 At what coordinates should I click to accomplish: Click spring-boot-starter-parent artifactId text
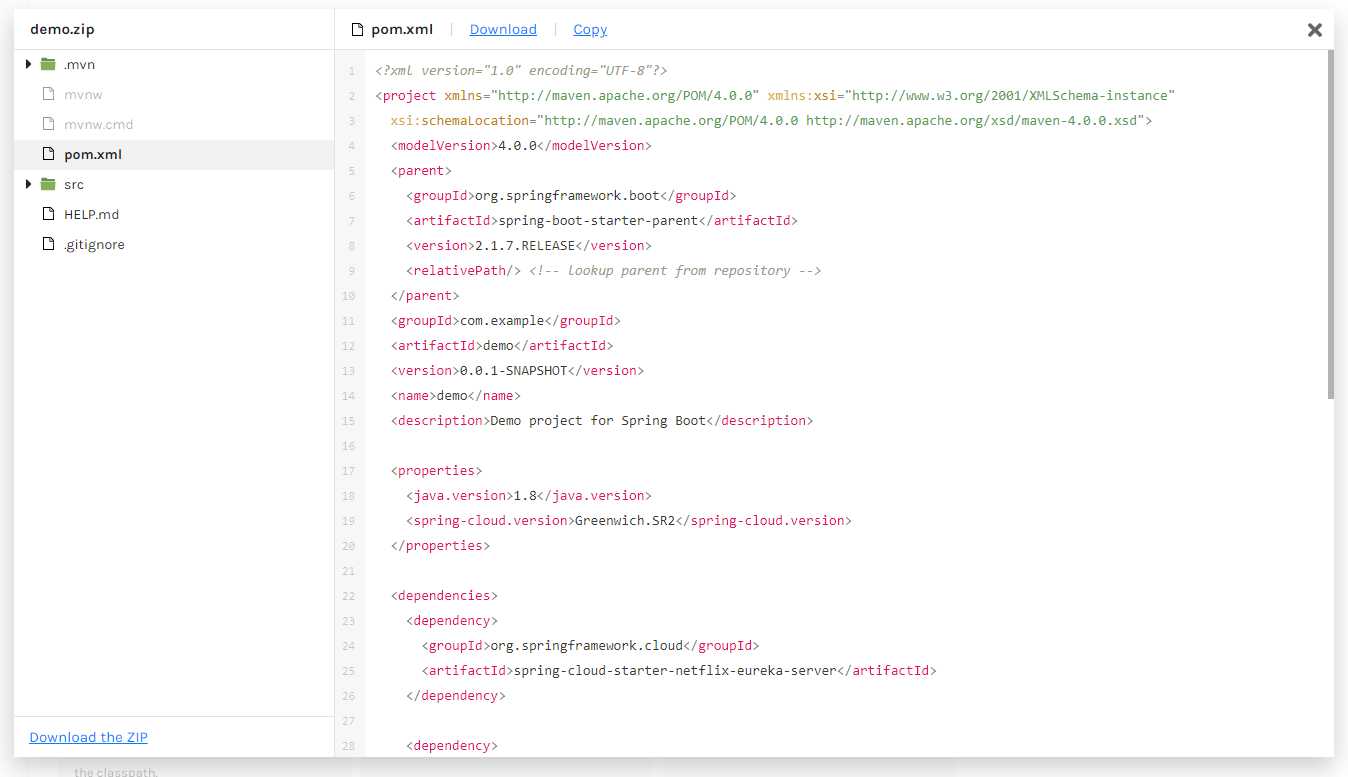(598, 221)
